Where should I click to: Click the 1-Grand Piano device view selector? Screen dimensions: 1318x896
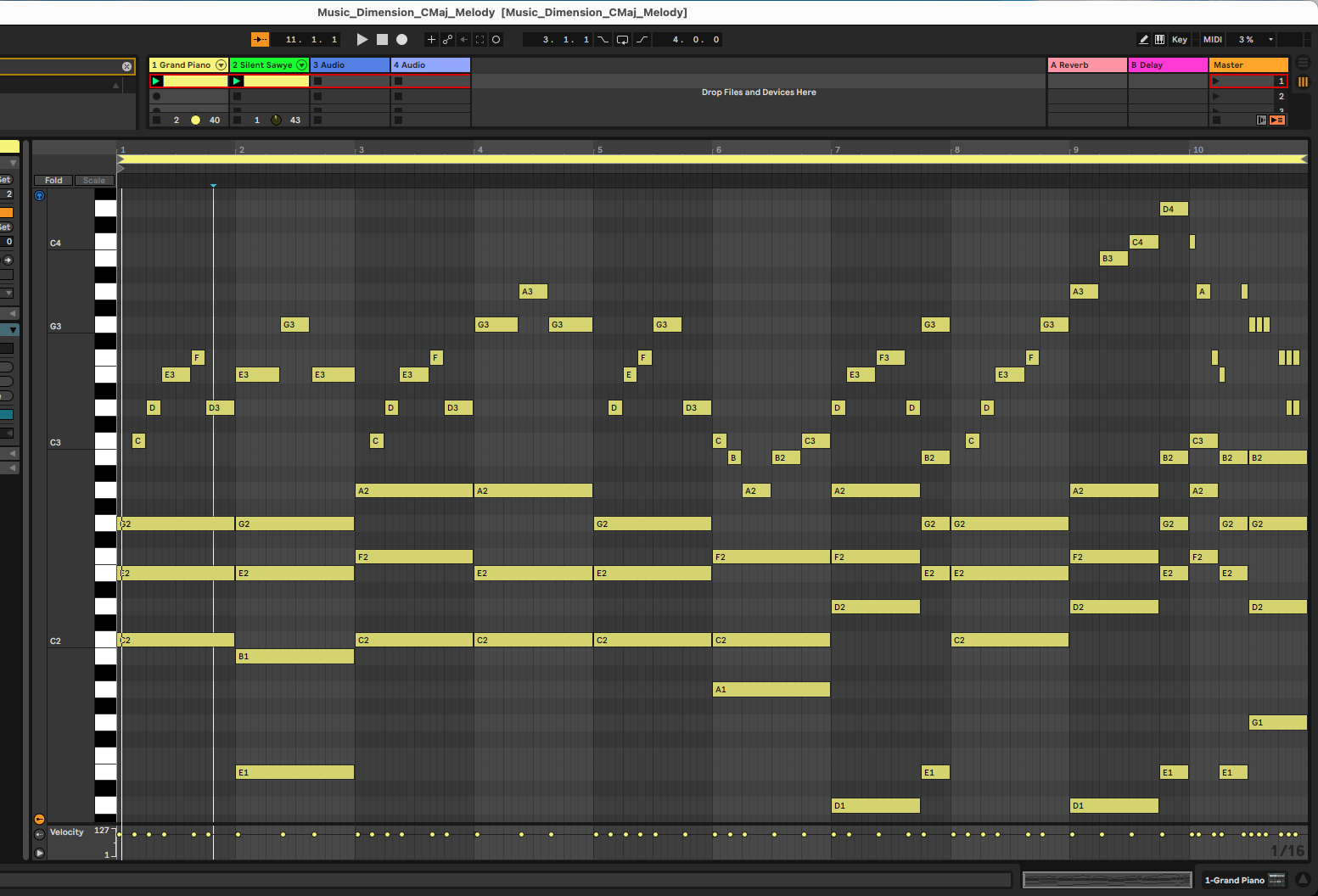click(x=1243, y=880)
